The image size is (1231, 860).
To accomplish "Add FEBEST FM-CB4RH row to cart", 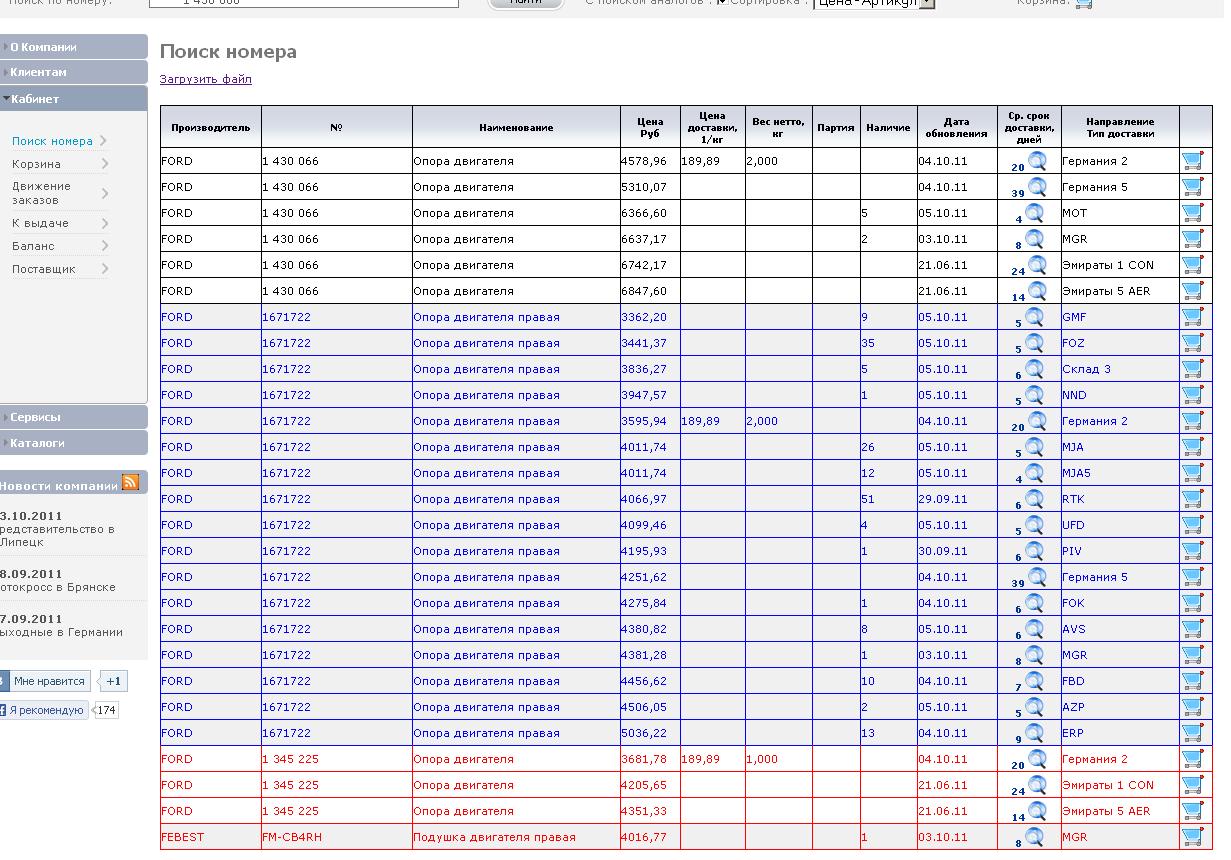I will tap(1192, 836).
